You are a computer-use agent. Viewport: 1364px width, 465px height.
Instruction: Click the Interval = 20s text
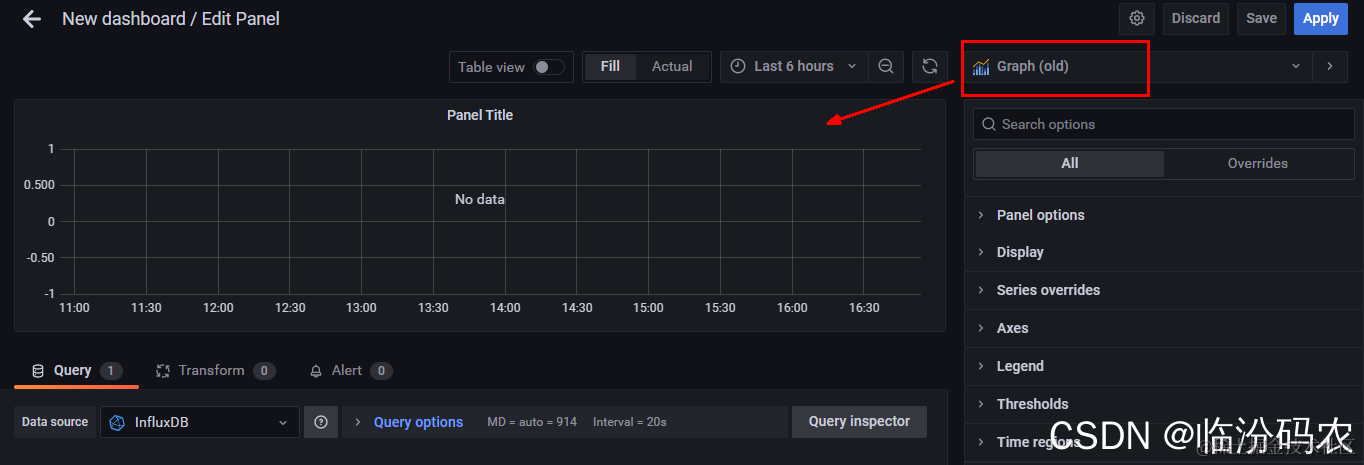[x=630, y=422]
